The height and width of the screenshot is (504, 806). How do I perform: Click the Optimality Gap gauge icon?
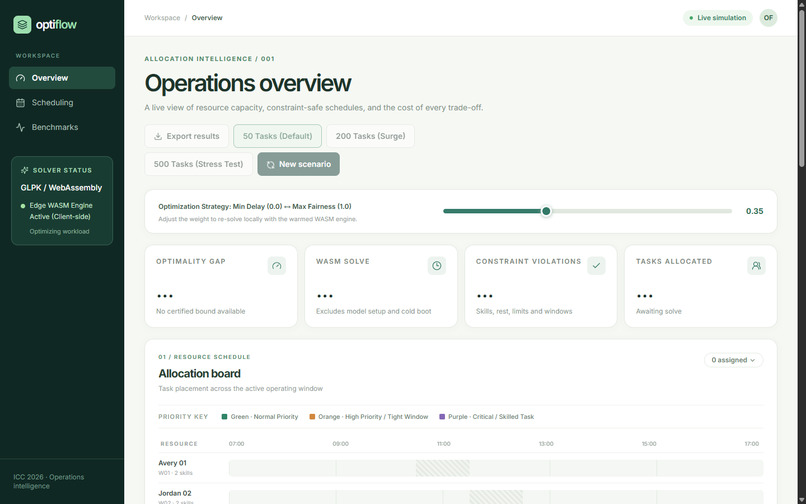[x=277, y=266]
